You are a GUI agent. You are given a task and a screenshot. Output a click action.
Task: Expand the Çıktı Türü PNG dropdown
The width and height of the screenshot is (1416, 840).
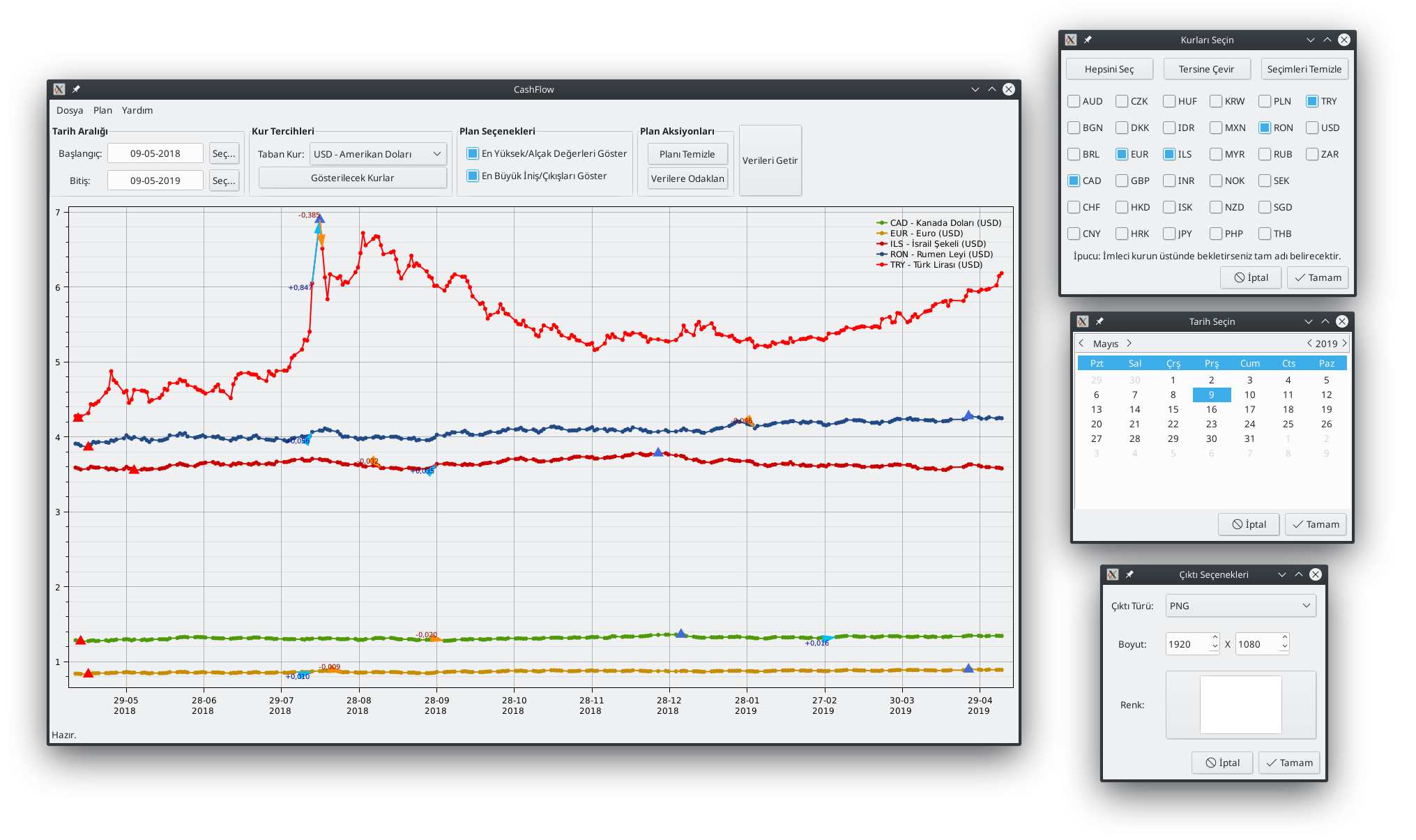tap(1240, 606)
